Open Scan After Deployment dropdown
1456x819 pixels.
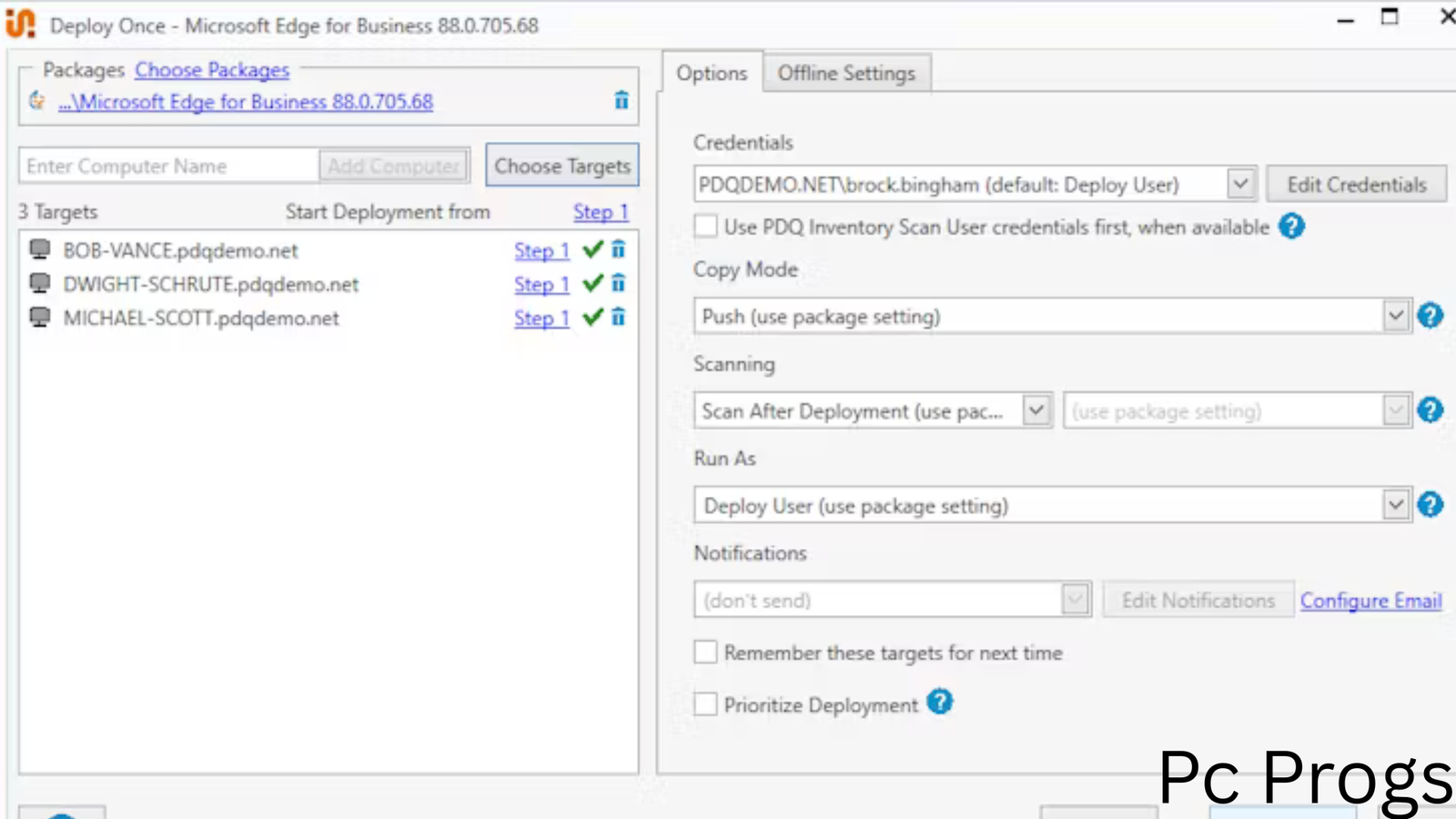pyautogui.click(x=1036, y=410)
